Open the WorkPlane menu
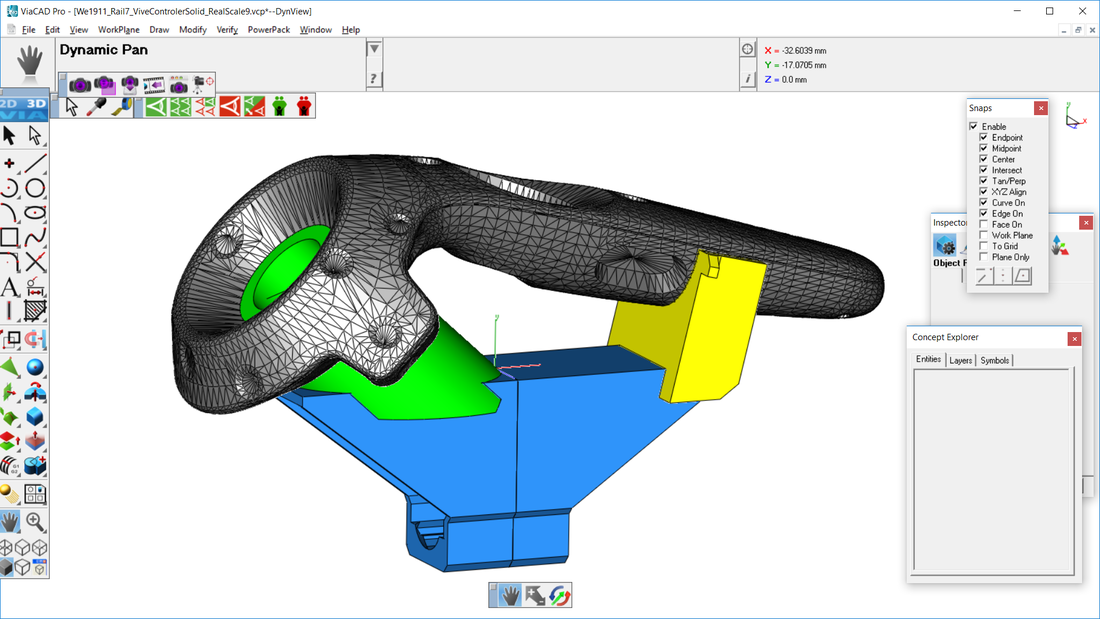Viewport: 1100px width, 619px height. point(119,30)
